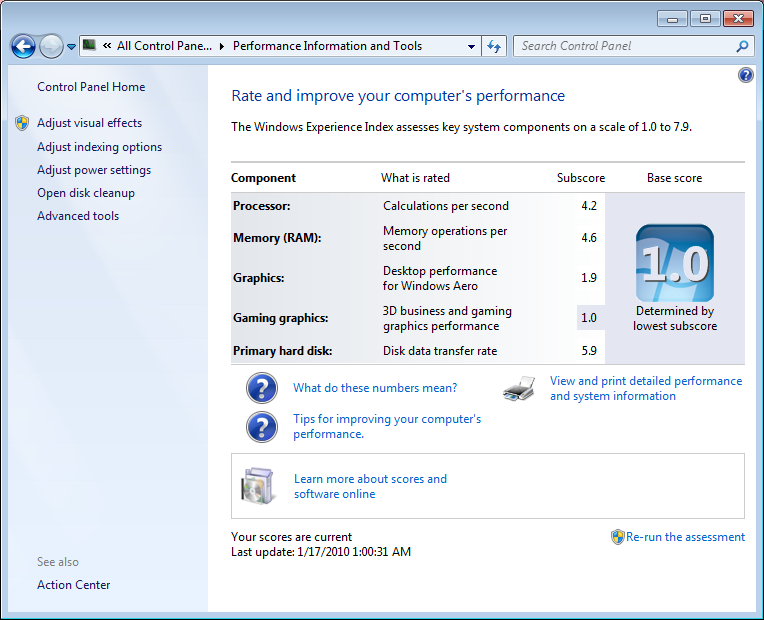This screenshot has width=764, height=620.
Task: Open Tips for improving your computer's performance
Action: click(x=387, y=426)
